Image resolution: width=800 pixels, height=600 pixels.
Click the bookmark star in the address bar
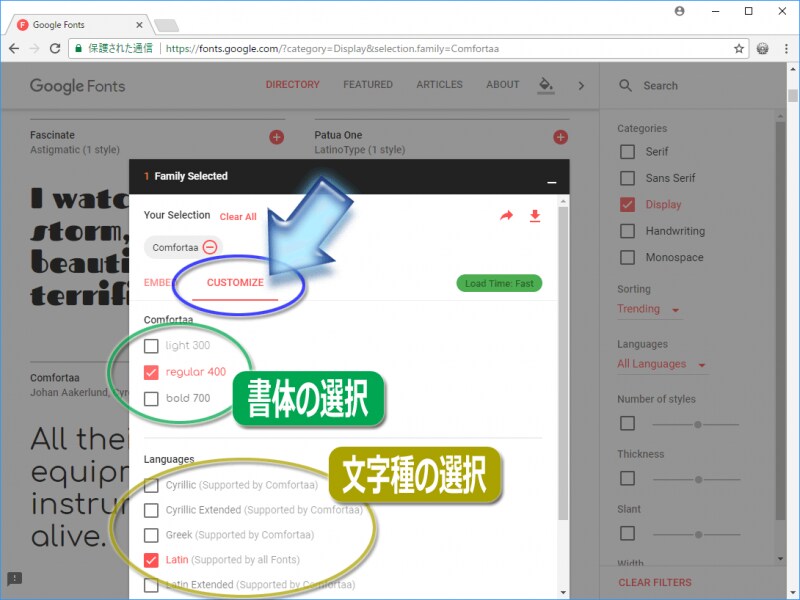coord(738,47)
